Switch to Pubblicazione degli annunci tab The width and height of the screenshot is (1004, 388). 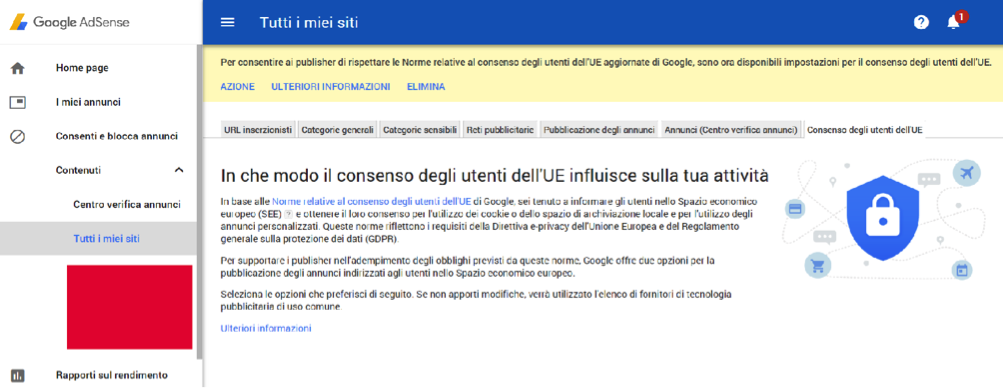tap(599, 129)
